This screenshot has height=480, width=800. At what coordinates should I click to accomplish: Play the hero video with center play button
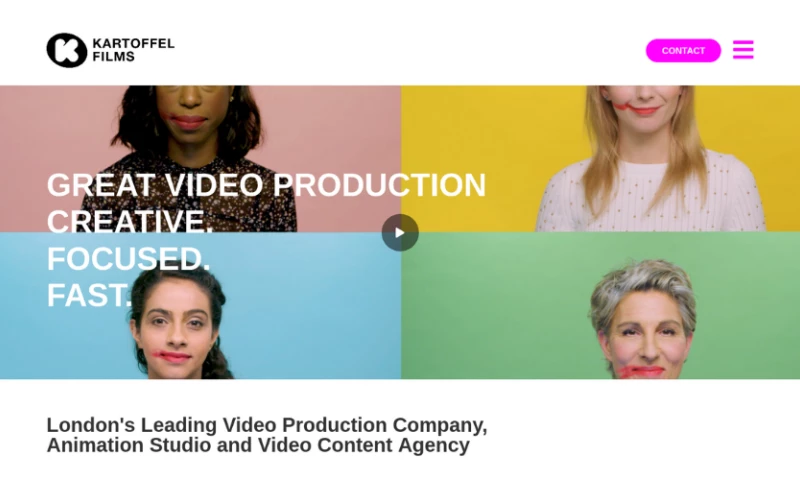tap(400, 233)
